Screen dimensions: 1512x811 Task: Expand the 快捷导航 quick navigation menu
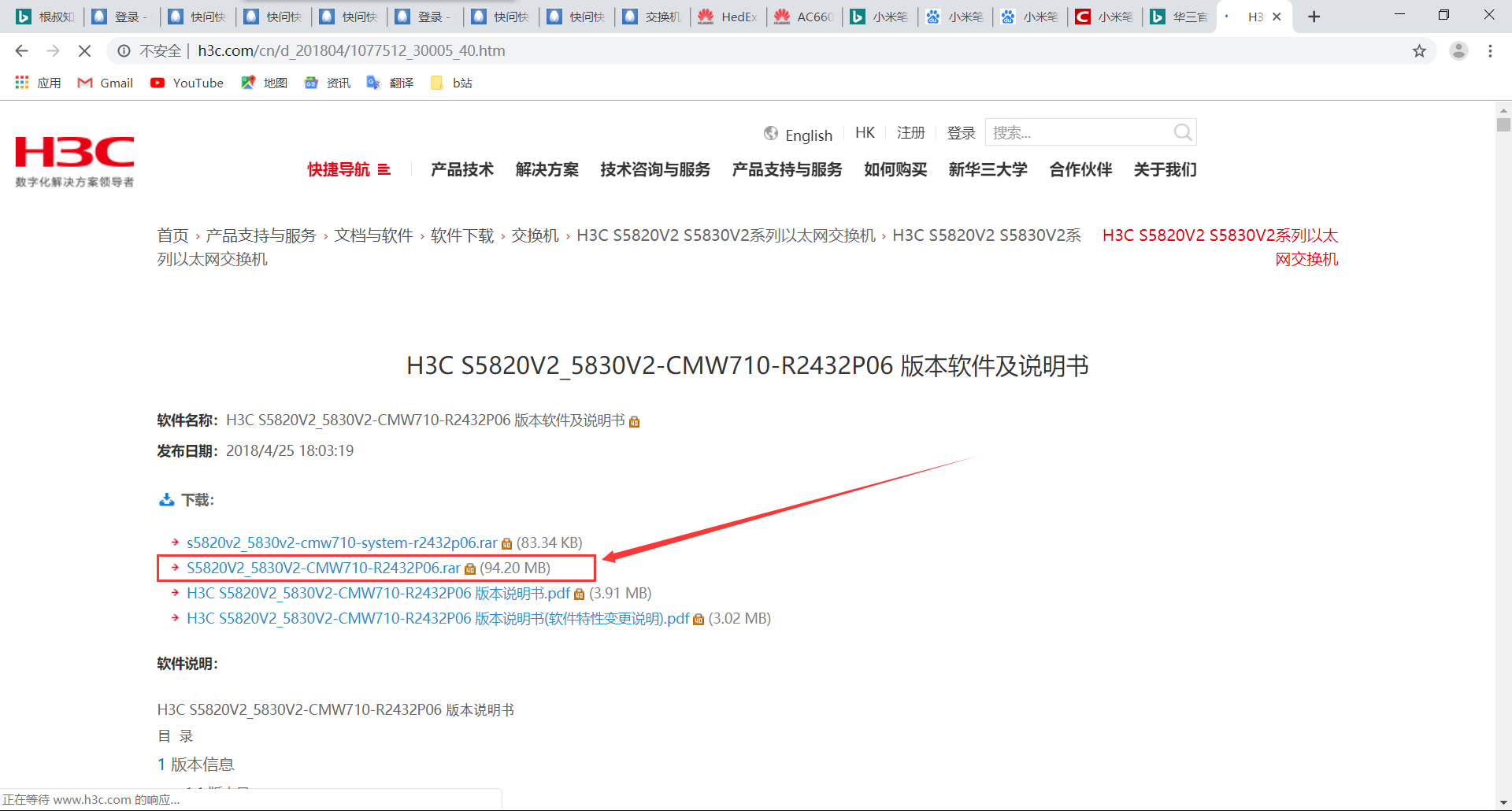(349, 169)
